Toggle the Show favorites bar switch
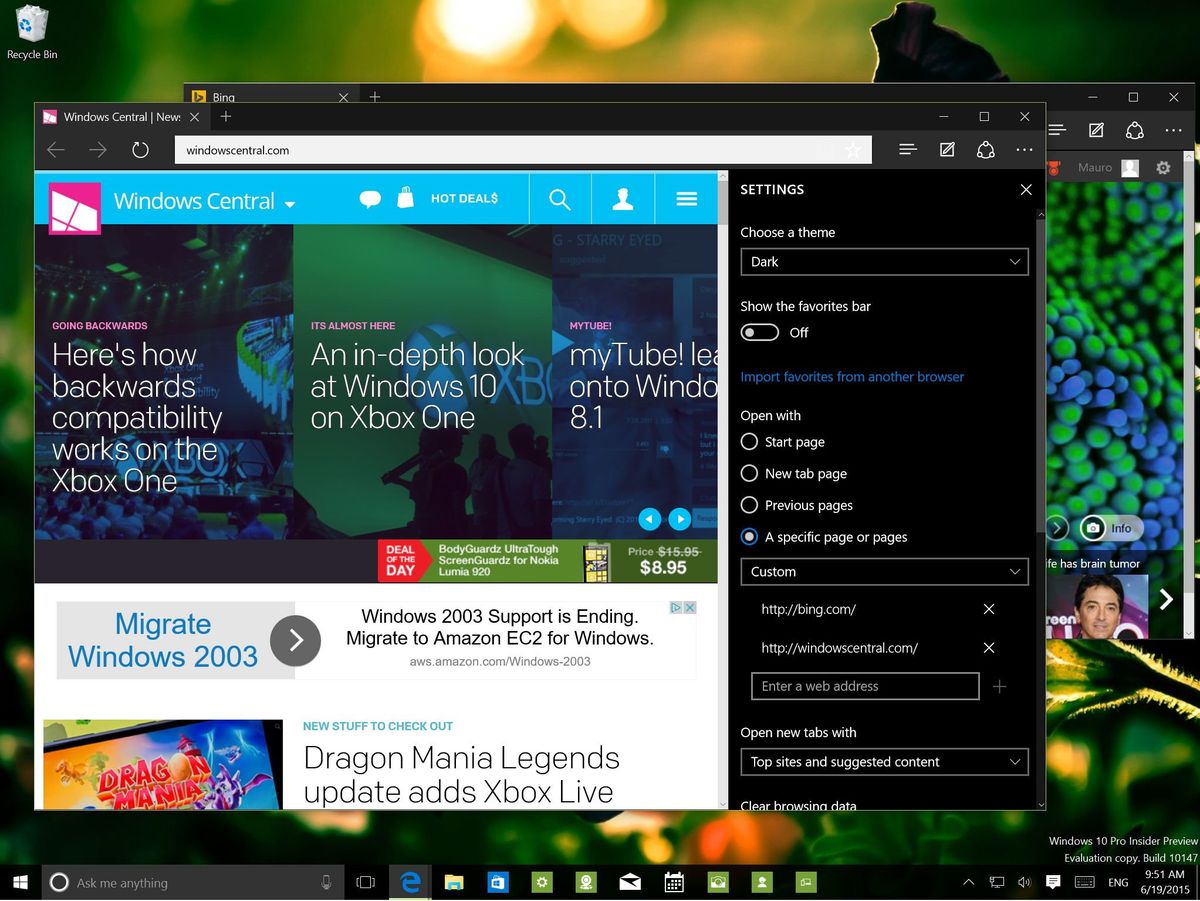The width and height of the screenshot is (1200, 901). 759,332
